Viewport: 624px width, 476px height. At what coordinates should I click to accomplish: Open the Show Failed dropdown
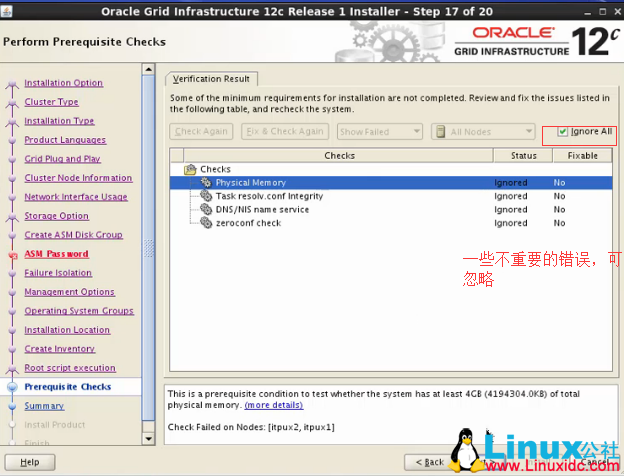pos(380,131)
